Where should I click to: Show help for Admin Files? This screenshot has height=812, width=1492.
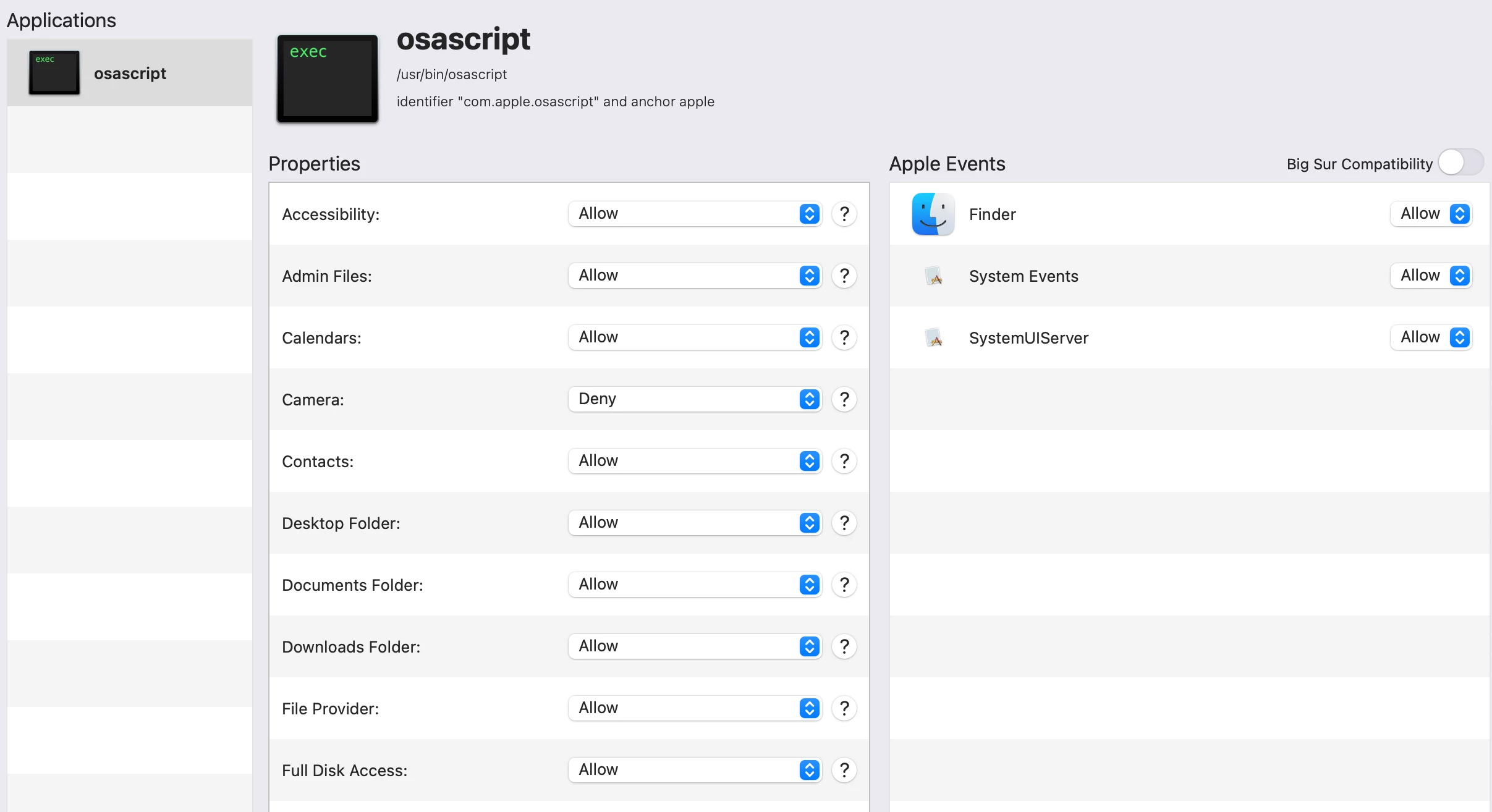[x=844, y=276]
